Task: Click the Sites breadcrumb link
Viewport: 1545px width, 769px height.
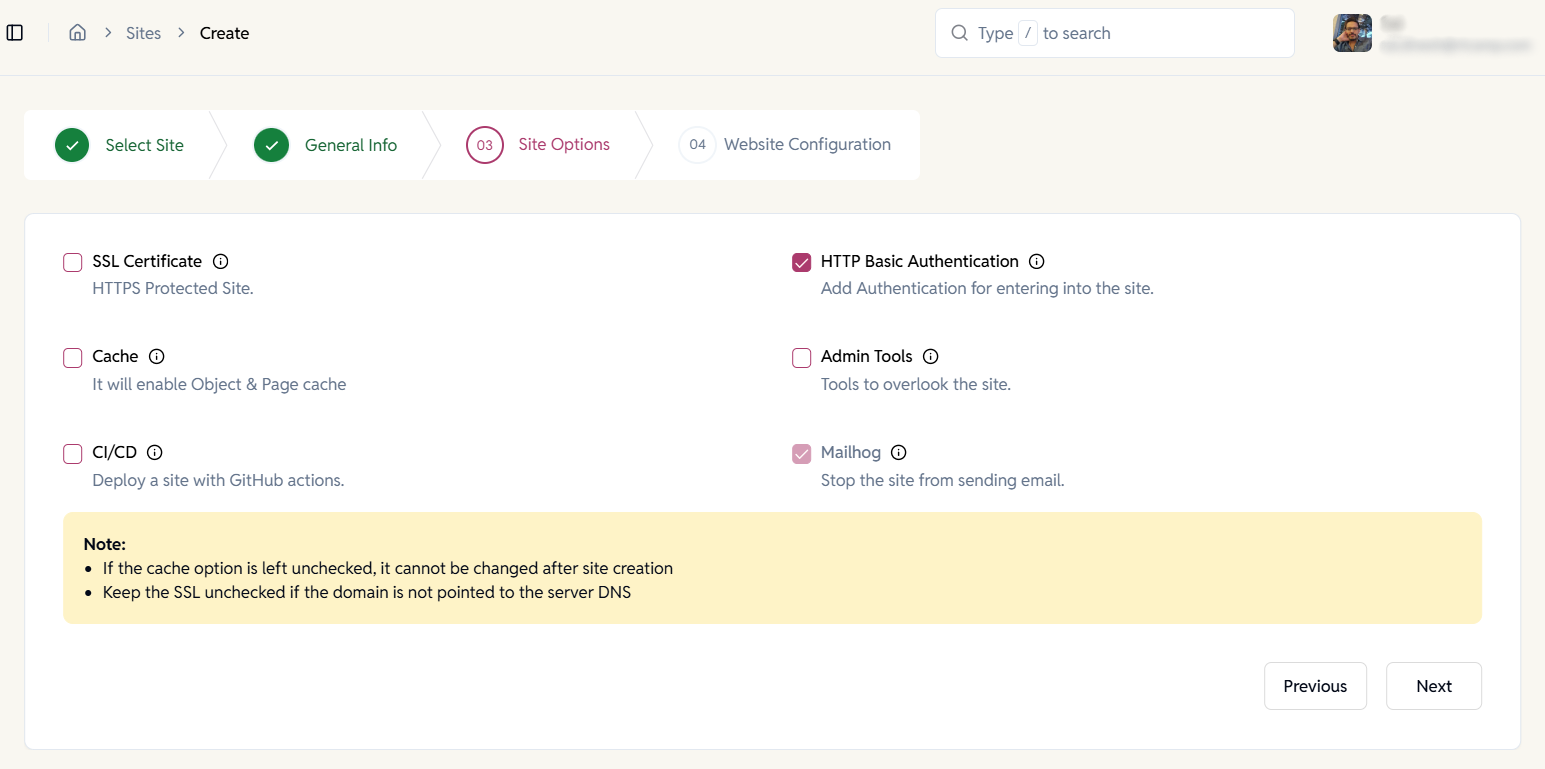Action: pos(143,32)
